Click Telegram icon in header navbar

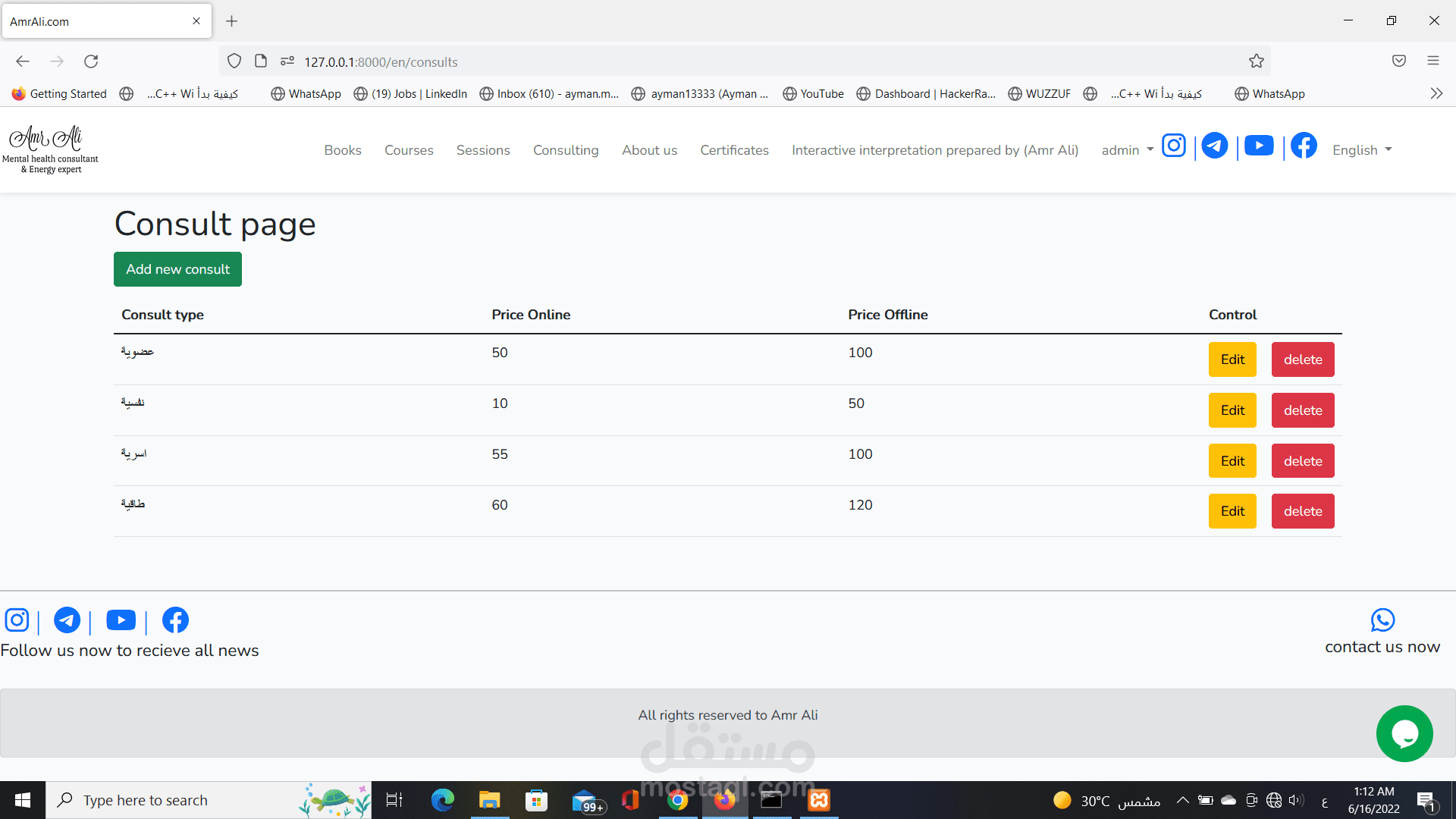coord(1215,146)
